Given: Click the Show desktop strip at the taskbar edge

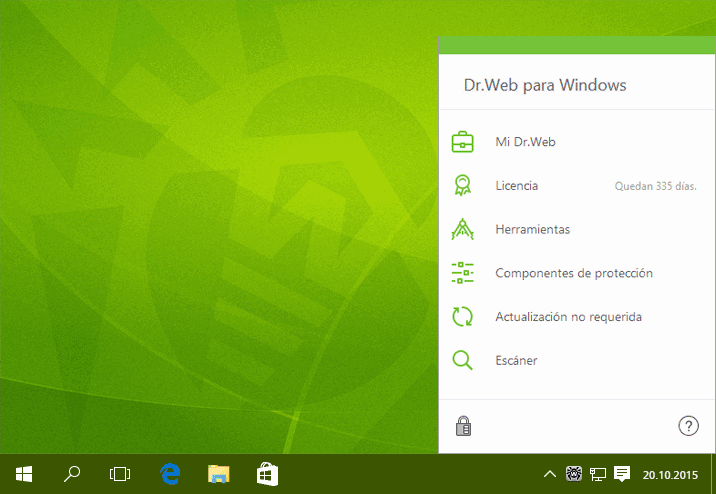Looking at the screenshot, I should point(713,474).
